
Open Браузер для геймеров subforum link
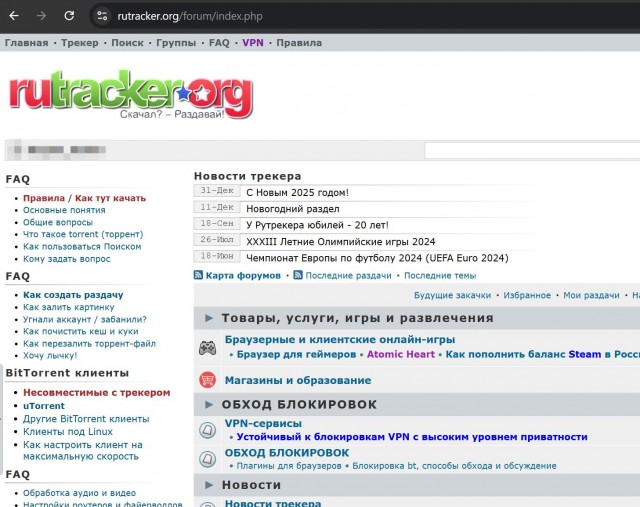(x=296, y=354)
